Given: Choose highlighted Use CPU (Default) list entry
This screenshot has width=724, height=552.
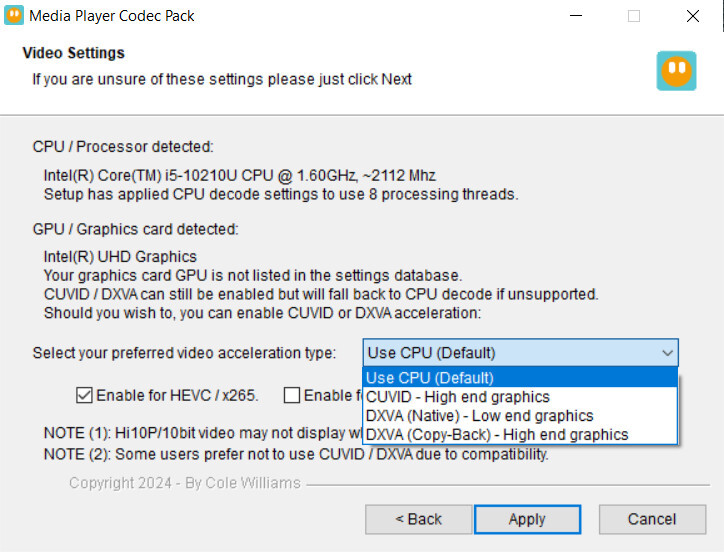Looking at the screenshot, I should 520,378.
